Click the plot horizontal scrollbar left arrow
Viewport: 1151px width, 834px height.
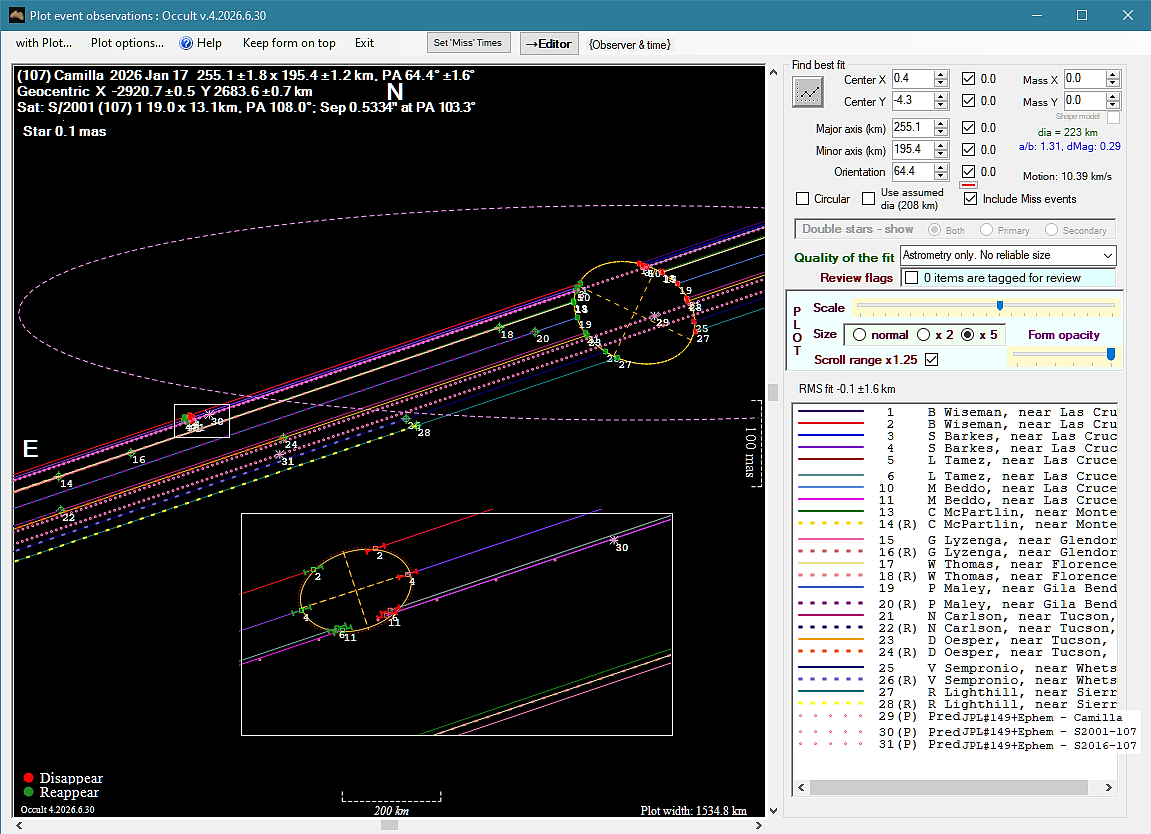point(19,825)
